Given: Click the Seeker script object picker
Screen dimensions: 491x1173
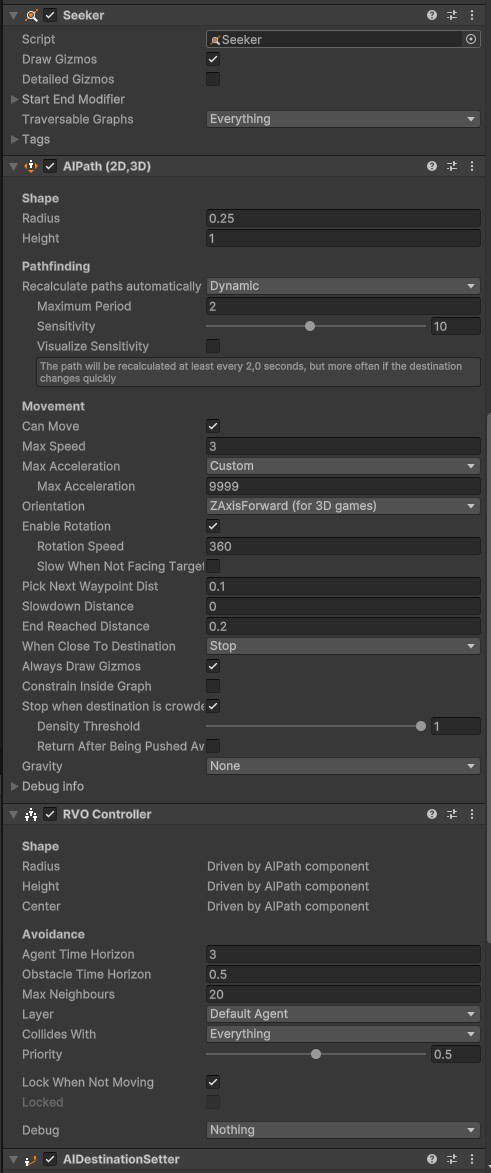Looking at the screenshot, I should click(471, 40).
